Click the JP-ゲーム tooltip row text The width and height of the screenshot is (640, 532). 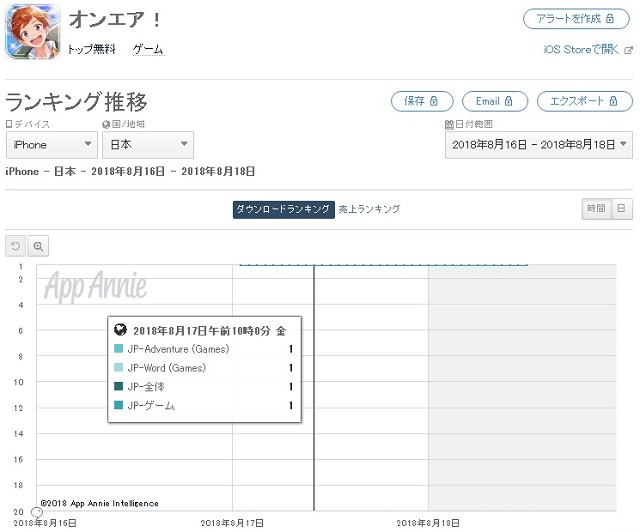point(151,405)
